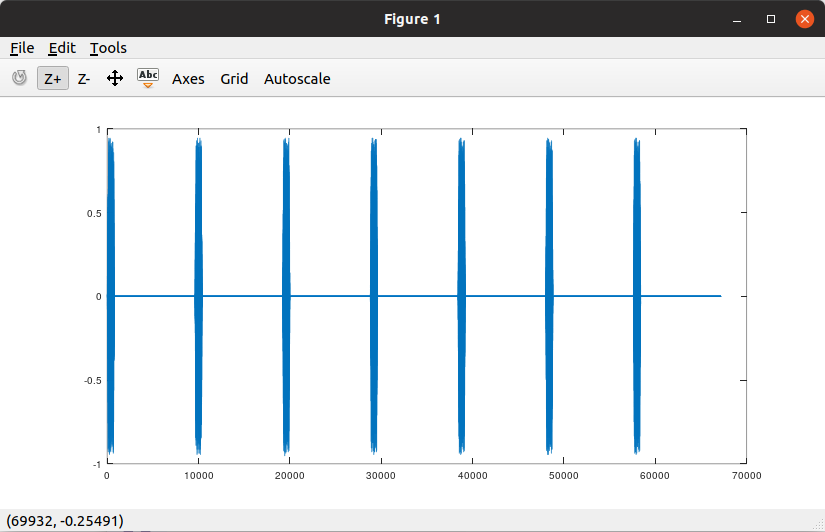Select the Rotate tool icon

point(19,78)
